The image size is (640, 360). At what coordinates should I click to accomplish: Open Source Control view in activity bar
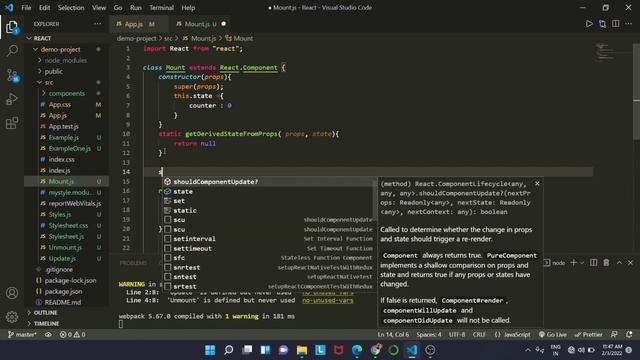tap(12, 75)
